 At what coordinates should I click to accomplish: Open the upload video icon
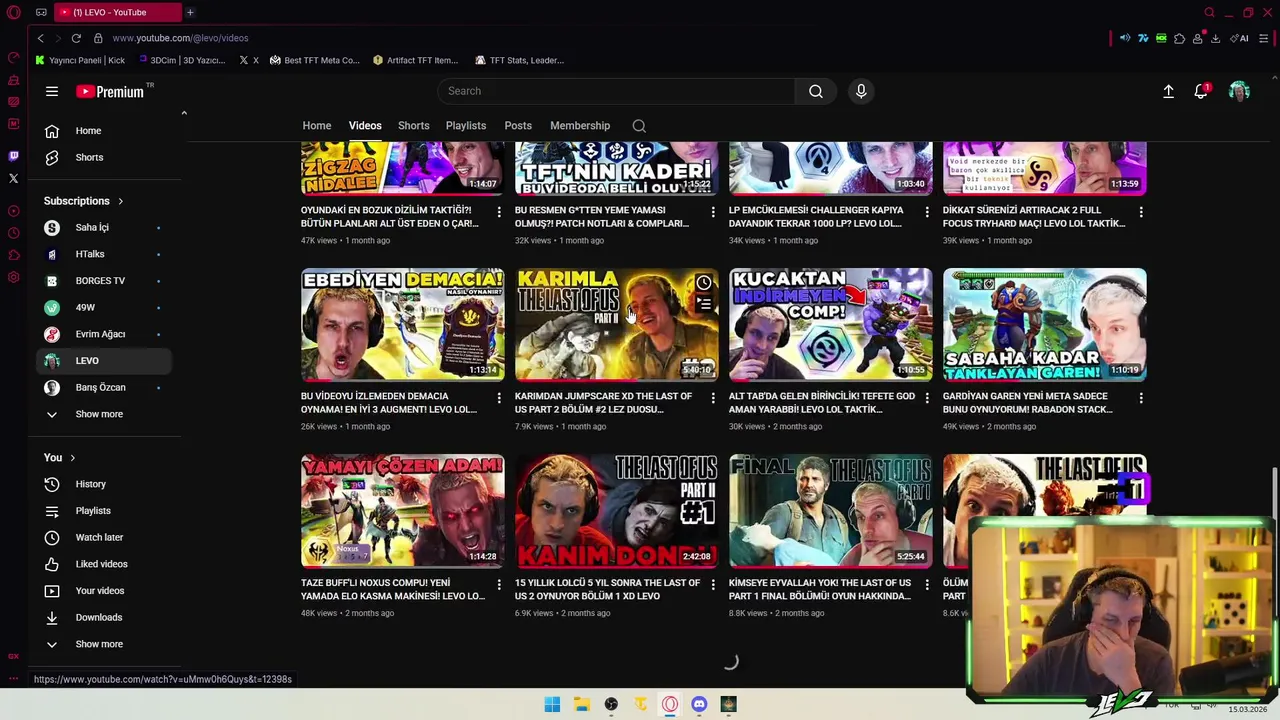[1168, 91]
